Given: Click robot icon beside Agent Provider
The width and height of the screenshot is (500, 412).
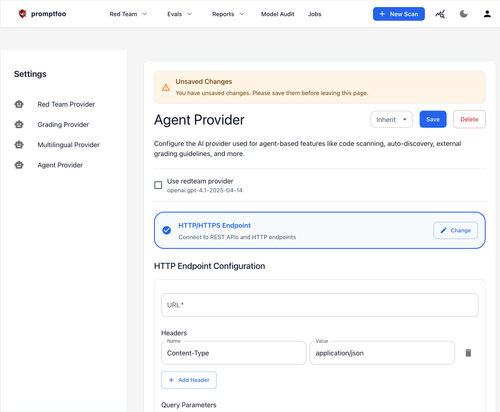Looking at the screenshot, I should click(x=19, y=165).
